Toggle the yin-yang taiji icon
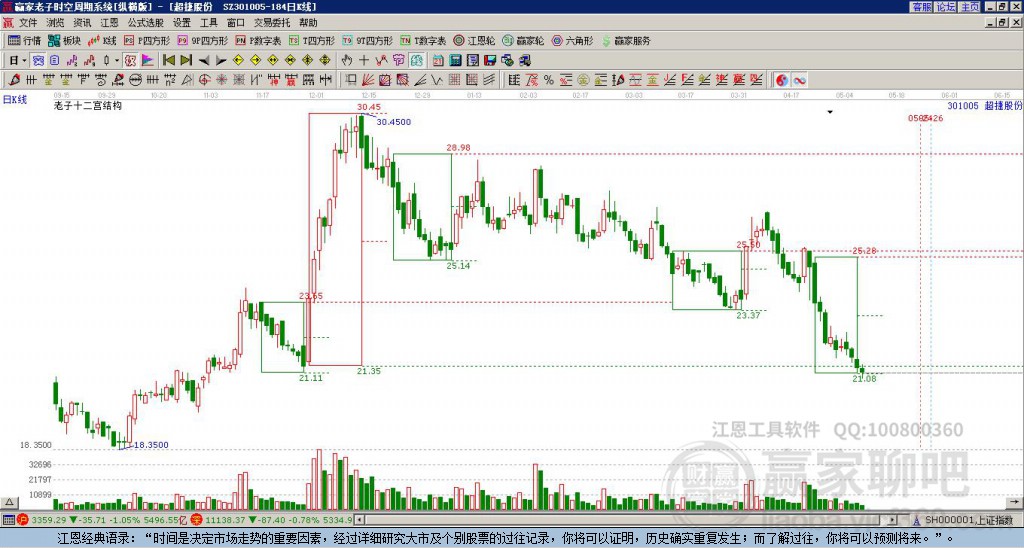Image resolution: width=1024 pixels, height=548 pixels. tap(782, 80)
